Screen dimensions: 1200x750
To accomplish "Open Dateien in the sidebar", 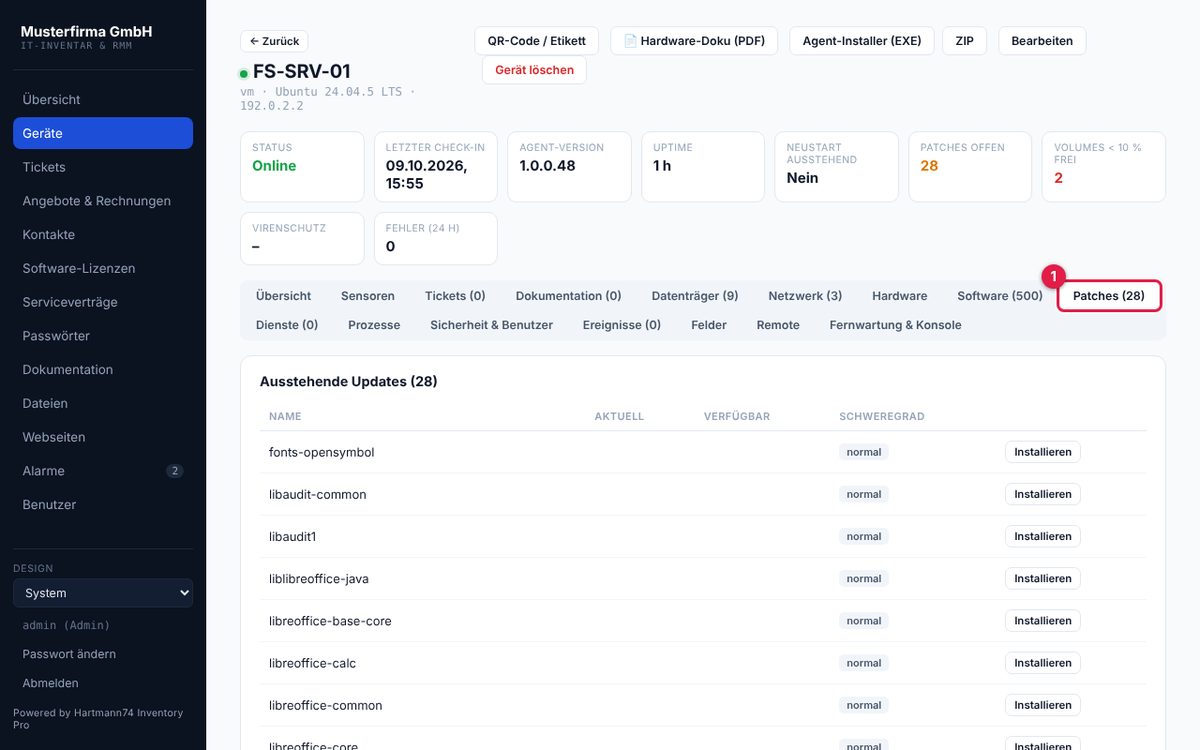I will [103, 403].
